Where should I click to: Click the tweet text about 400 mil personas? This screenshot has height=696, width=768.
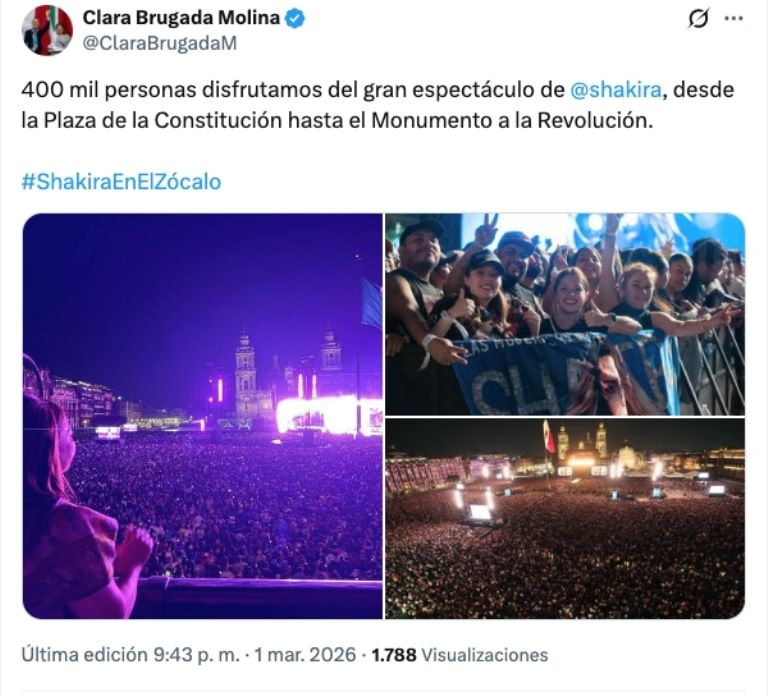(x=378, y=105)
